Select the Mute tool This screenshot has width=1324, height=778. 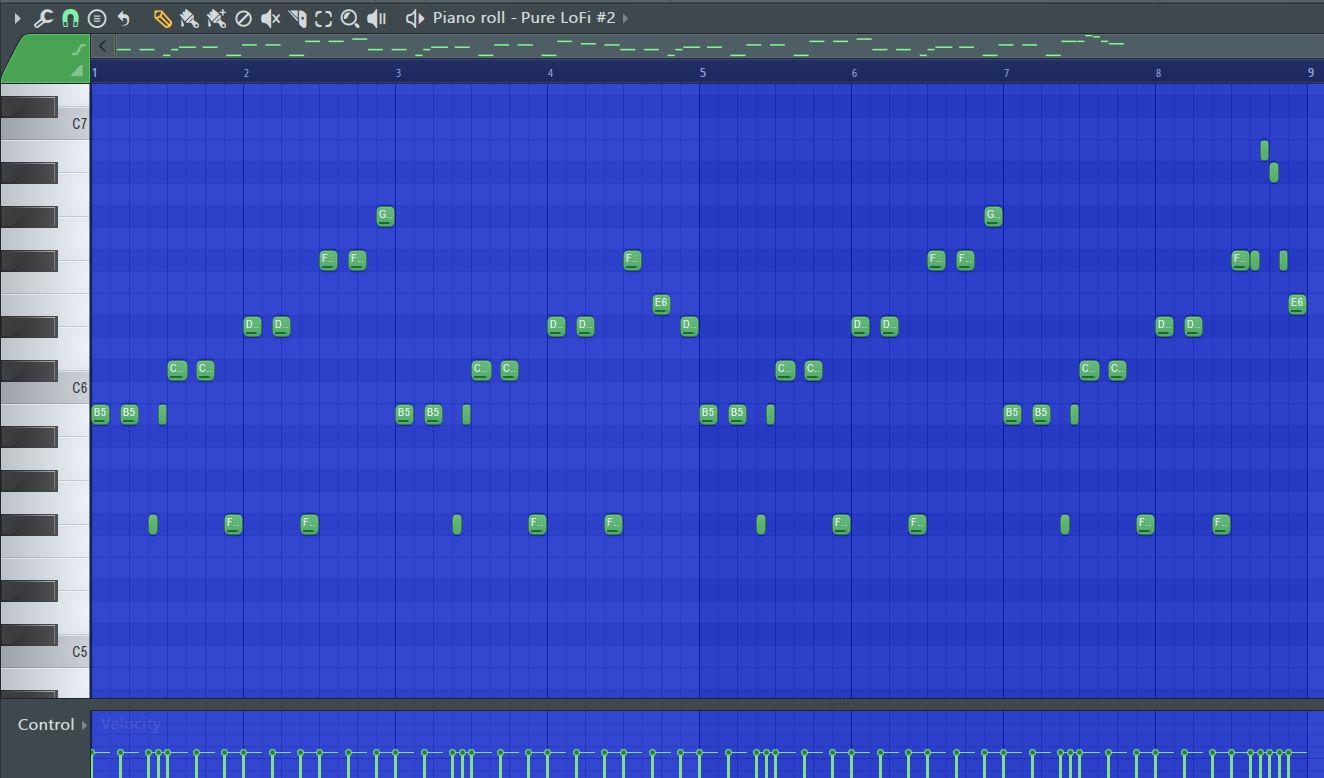[270, 18]
